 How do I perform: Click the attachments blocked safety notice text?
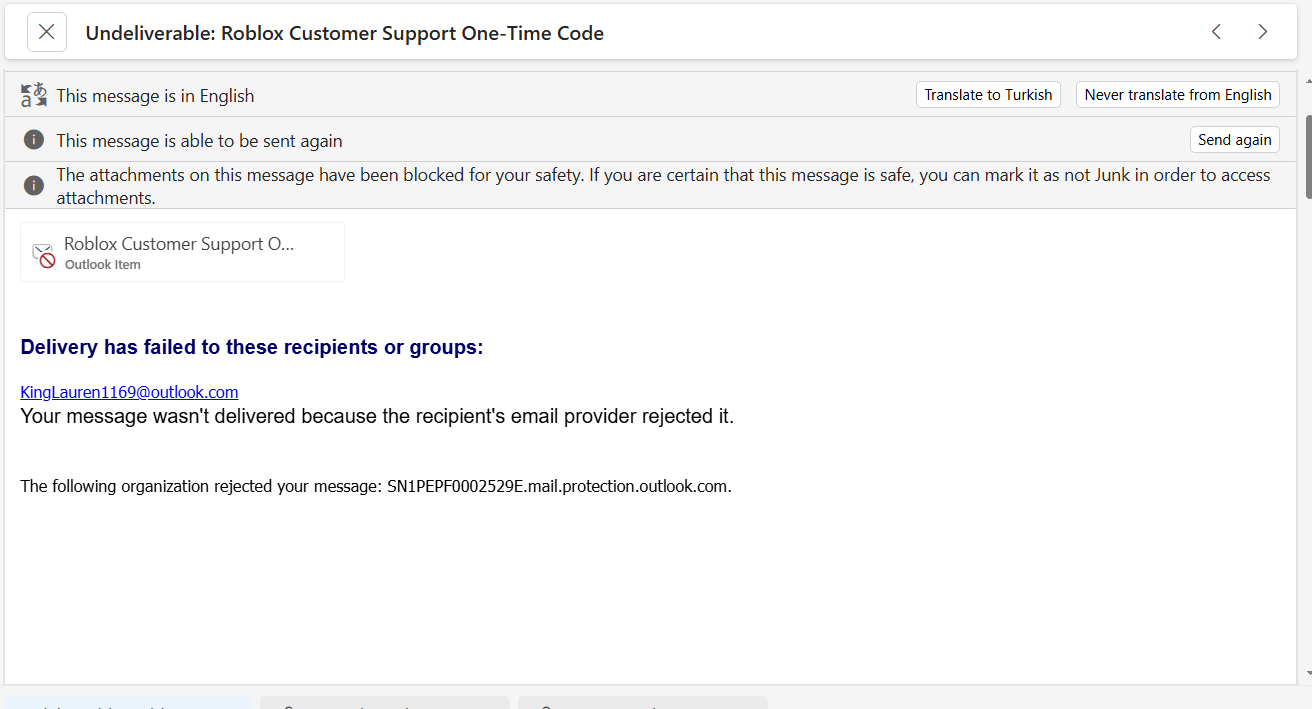[x=663, y=186]
